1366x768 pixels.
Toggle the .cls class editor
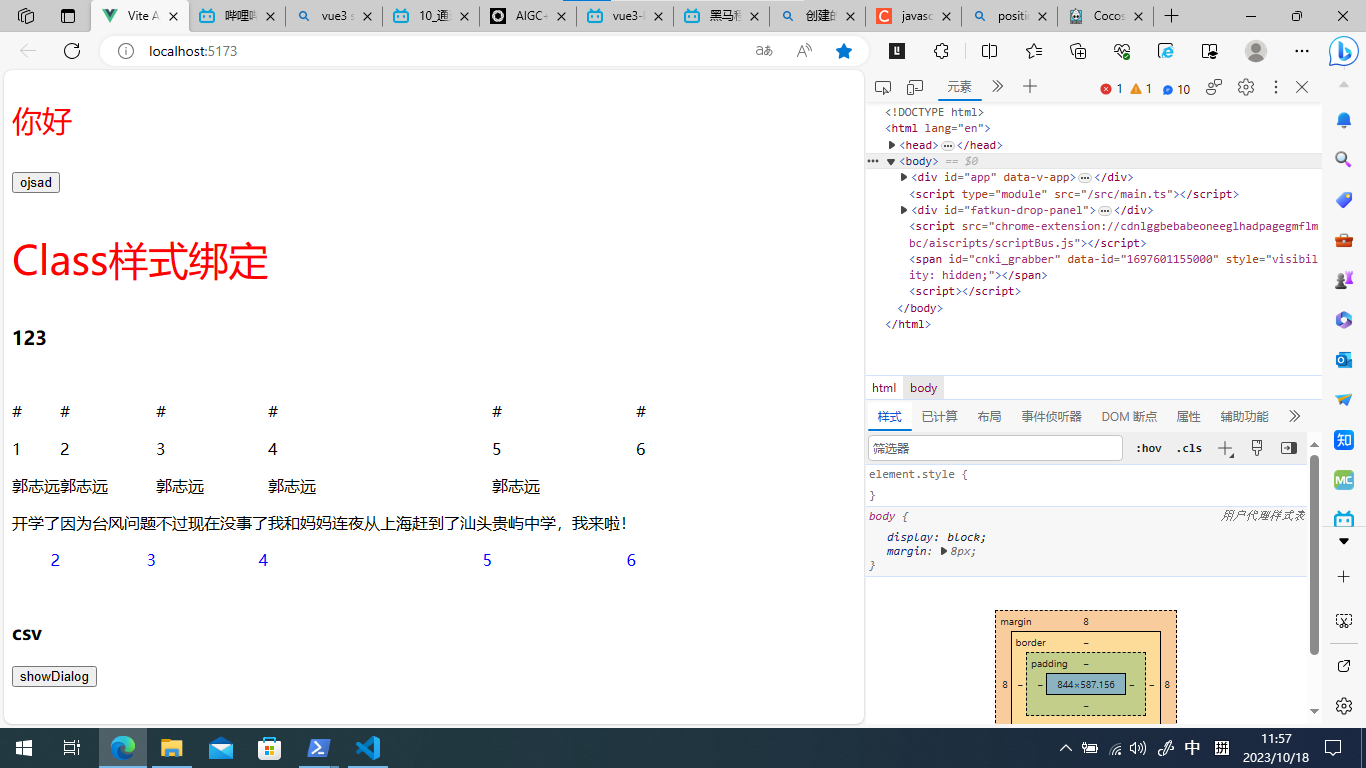(x=1189, y=448)
